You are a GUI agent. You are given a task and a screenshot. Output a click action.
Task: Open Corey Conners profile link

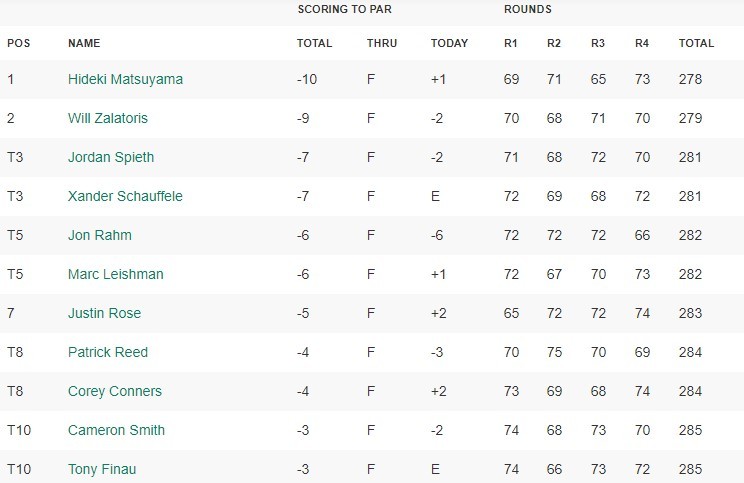115,391
